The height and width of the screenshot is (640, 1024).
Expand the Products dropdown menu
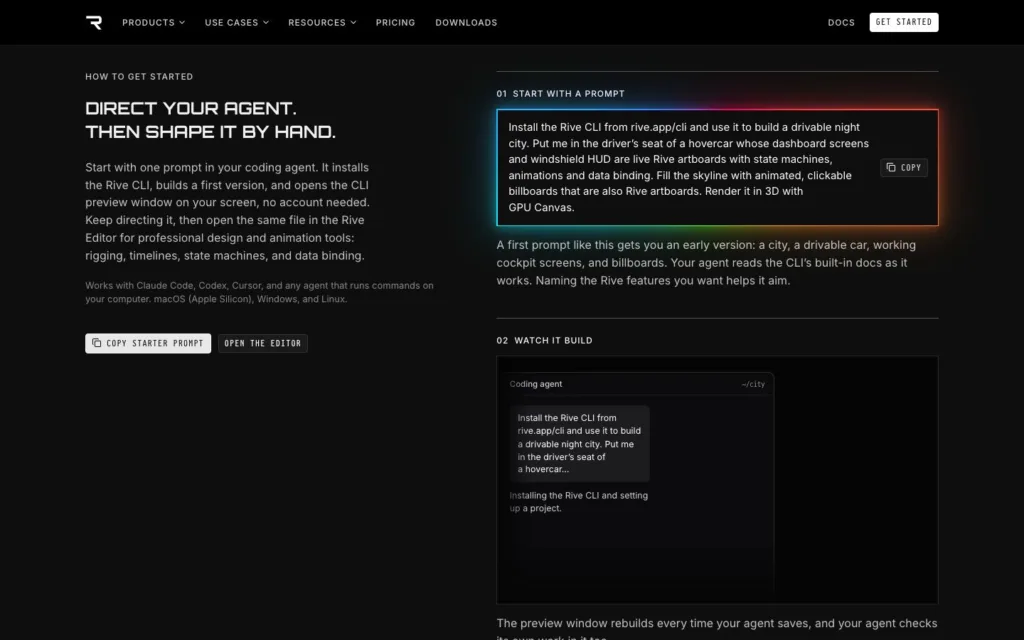pos(153,22)
